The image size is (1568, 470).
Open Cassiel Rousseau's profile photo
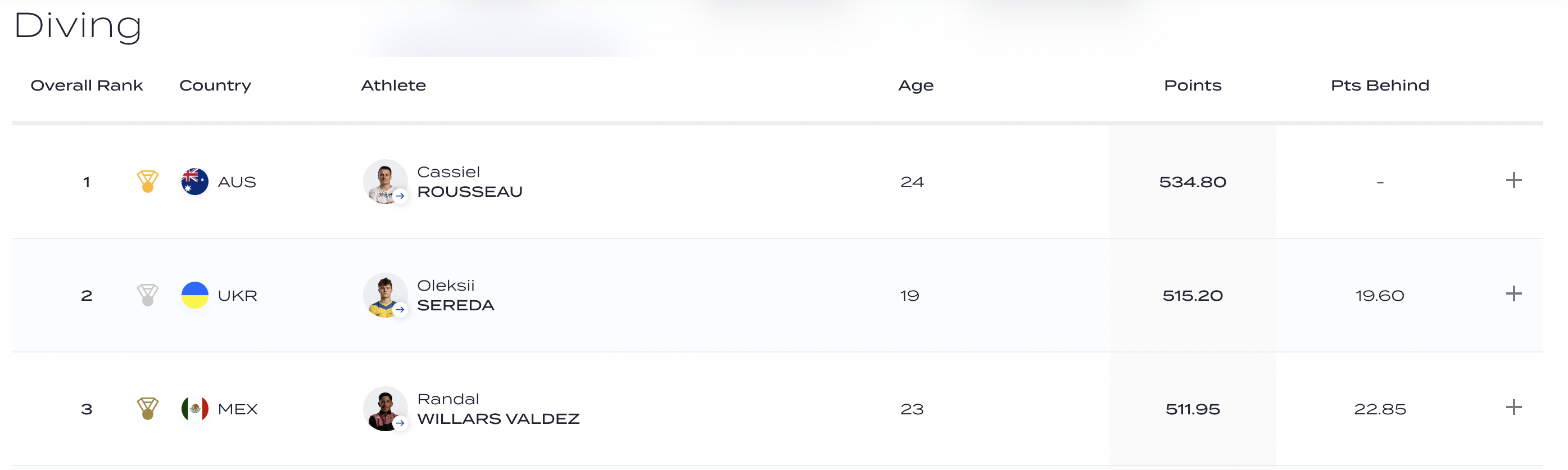pos(385,182)
